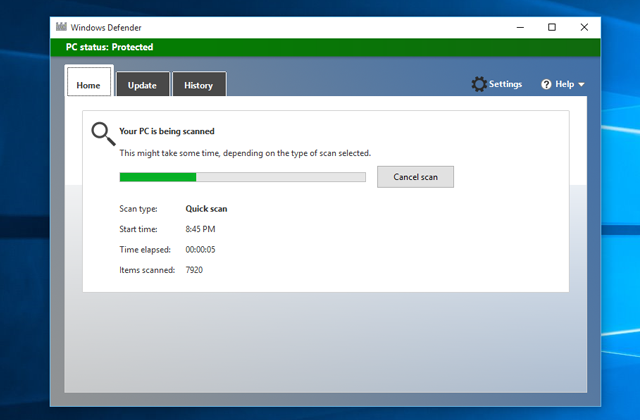Click the 'PC status: Protected' banner text
This screenshot has height=420, width=640.
[109, 47]
